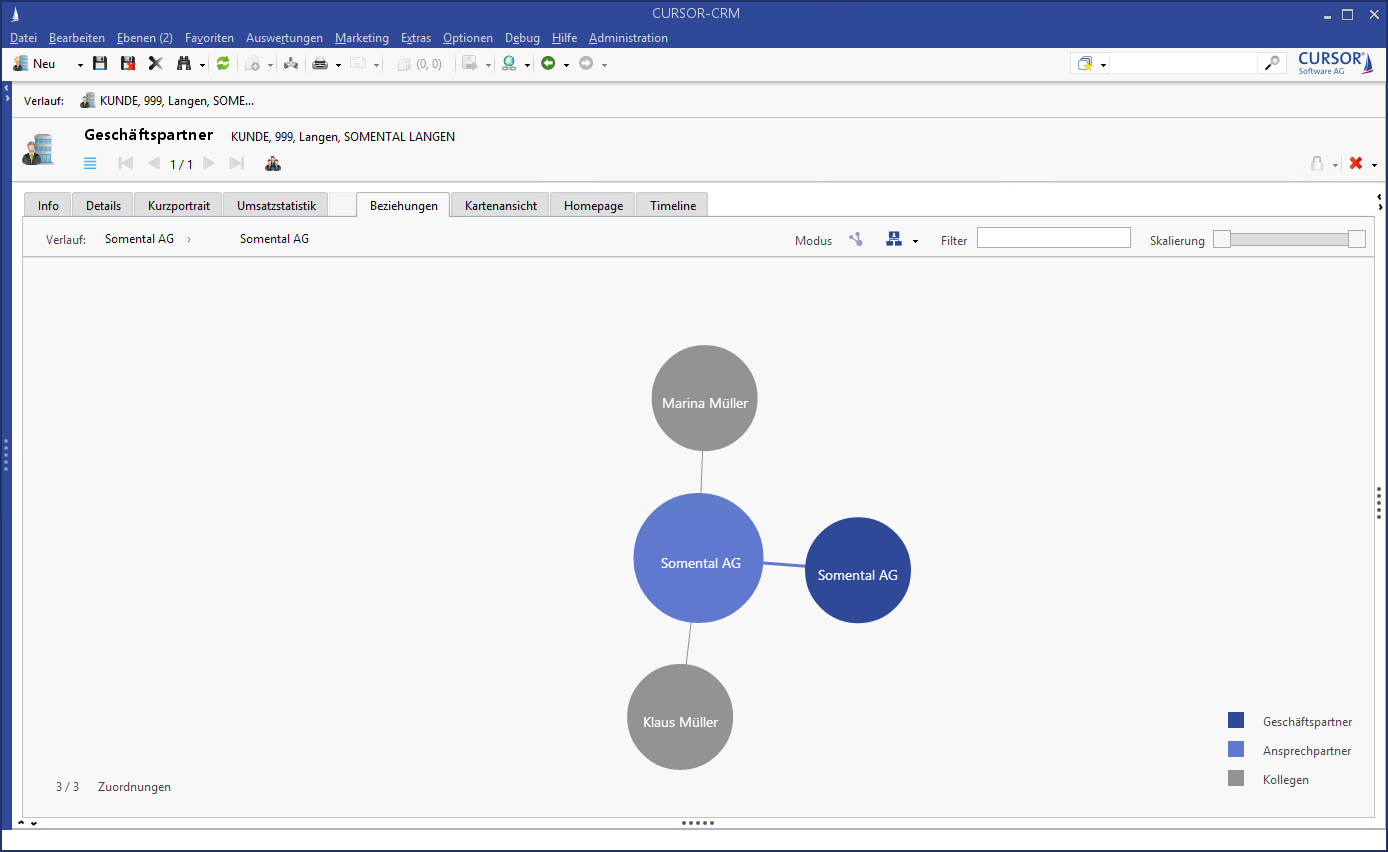The height and width of the screenshot is (852, 1388).
Task: Open the dropdown beside the red X
Action: tap(1375, 165)
